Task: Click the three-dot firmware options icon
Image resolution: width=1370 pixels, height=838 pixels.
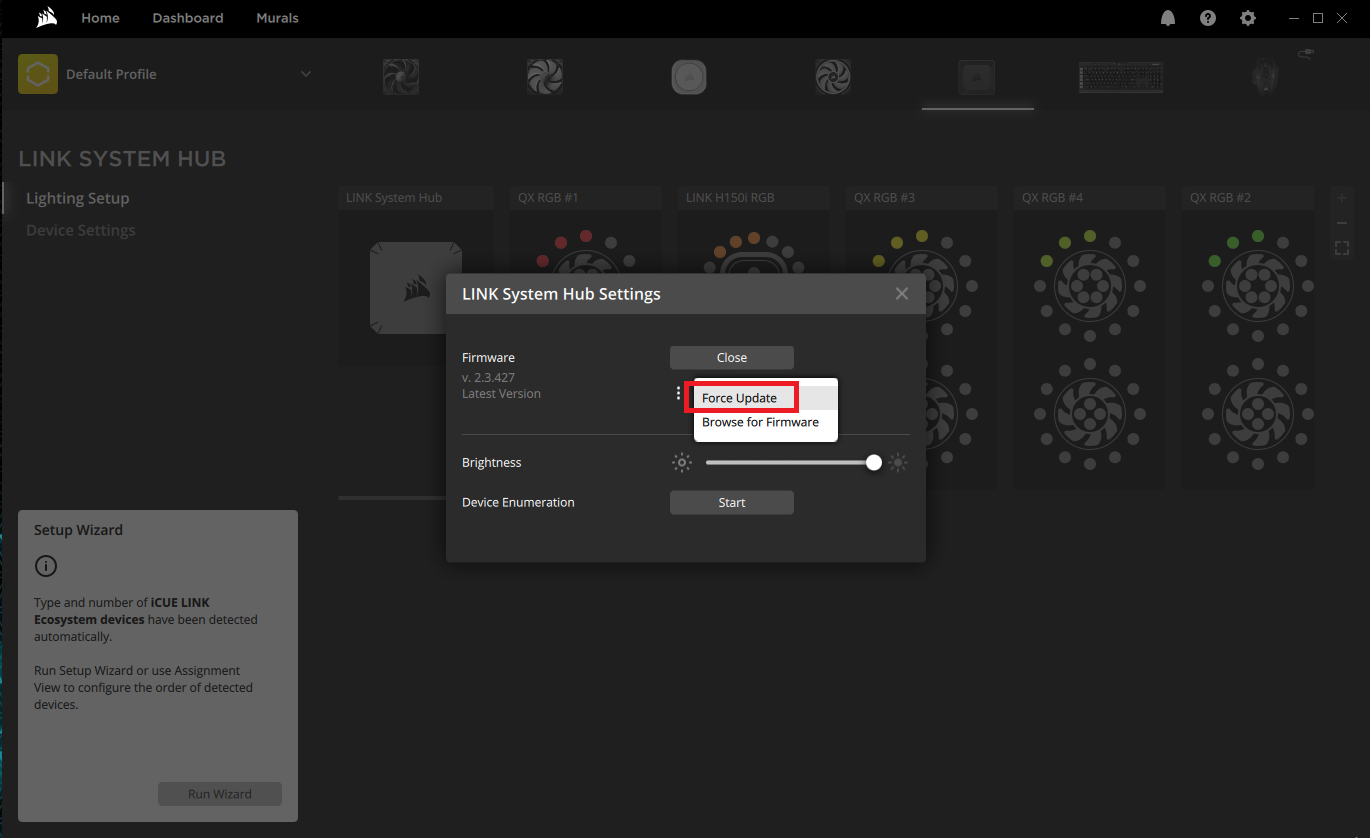Action: coord(678,394)
